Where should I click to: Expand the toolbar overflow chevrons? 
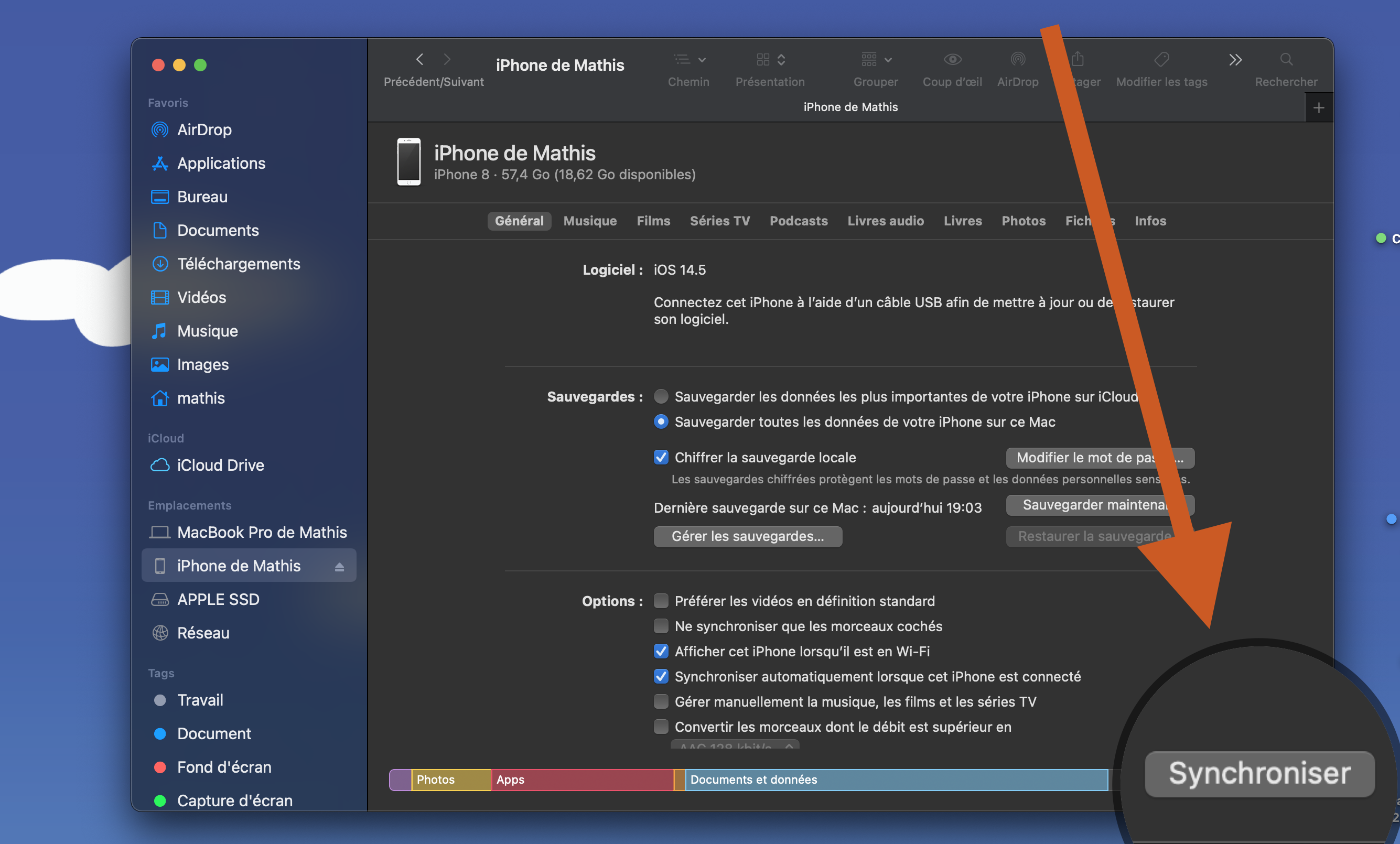[1235, 60]
